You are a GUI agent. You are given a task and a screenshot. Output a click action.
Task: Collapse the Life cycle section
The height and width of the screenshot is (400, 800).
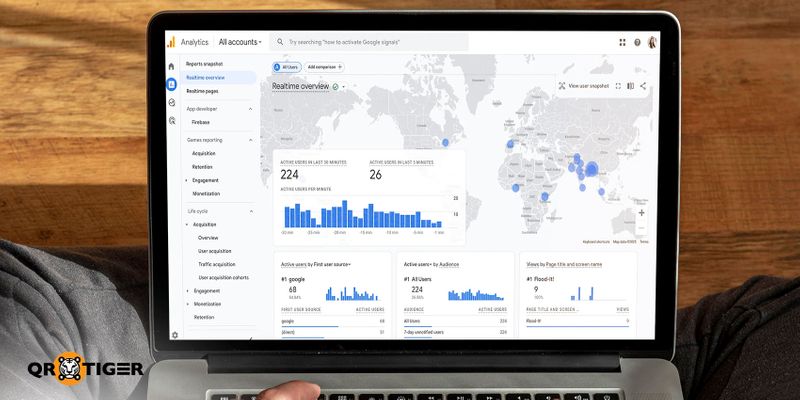[251, 211]
